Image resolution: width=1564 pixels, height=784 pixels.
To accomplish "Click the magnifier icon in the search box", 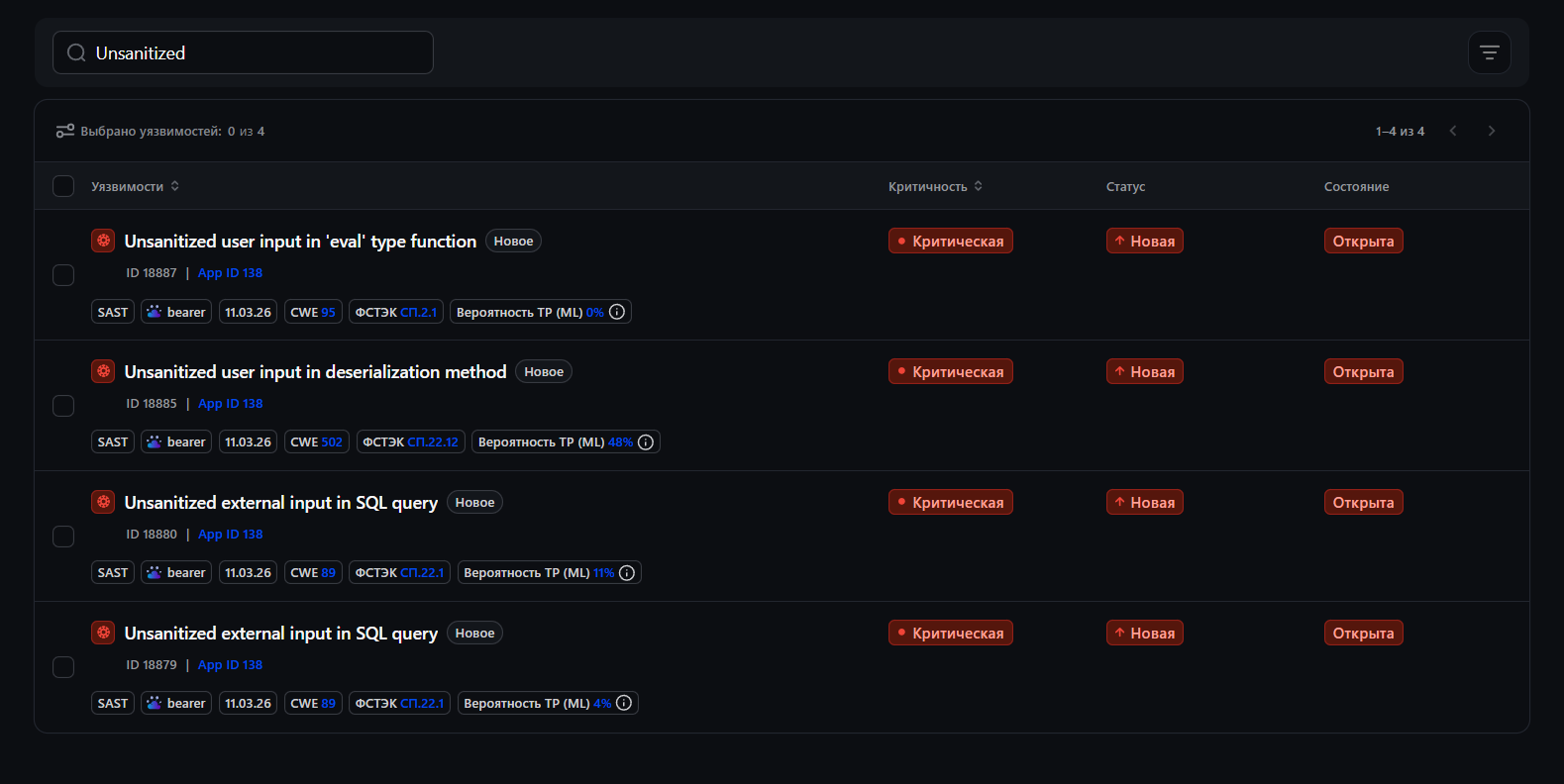I will coord(76,52).
